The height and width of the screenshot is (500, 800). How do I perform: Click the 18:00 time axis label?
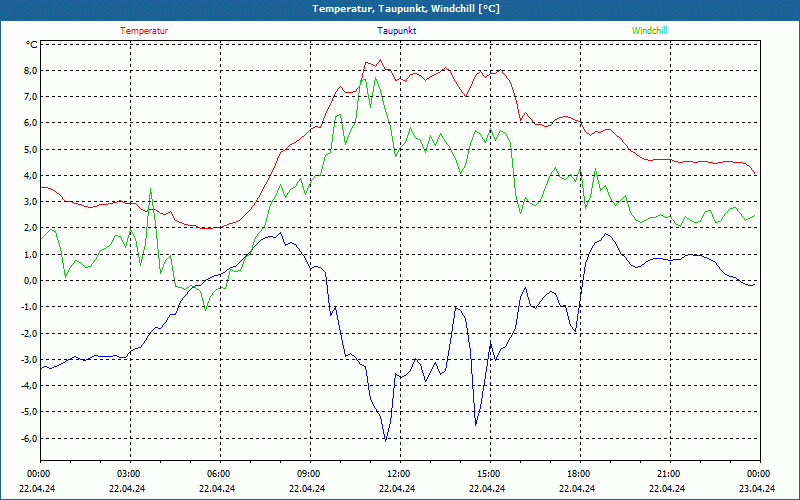(580, 474)
